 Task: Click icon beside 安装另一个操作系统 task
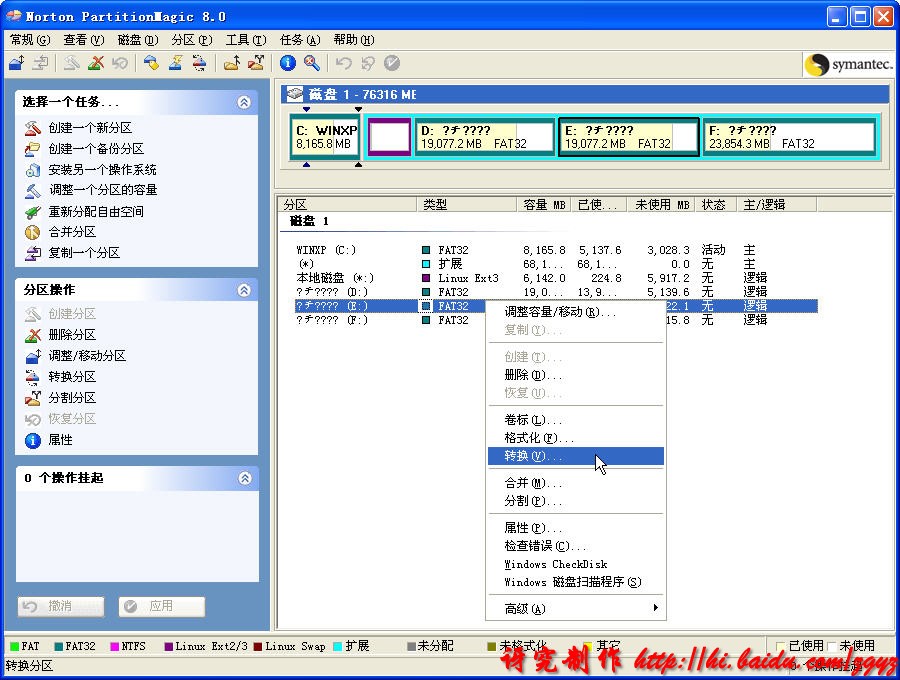33,170
